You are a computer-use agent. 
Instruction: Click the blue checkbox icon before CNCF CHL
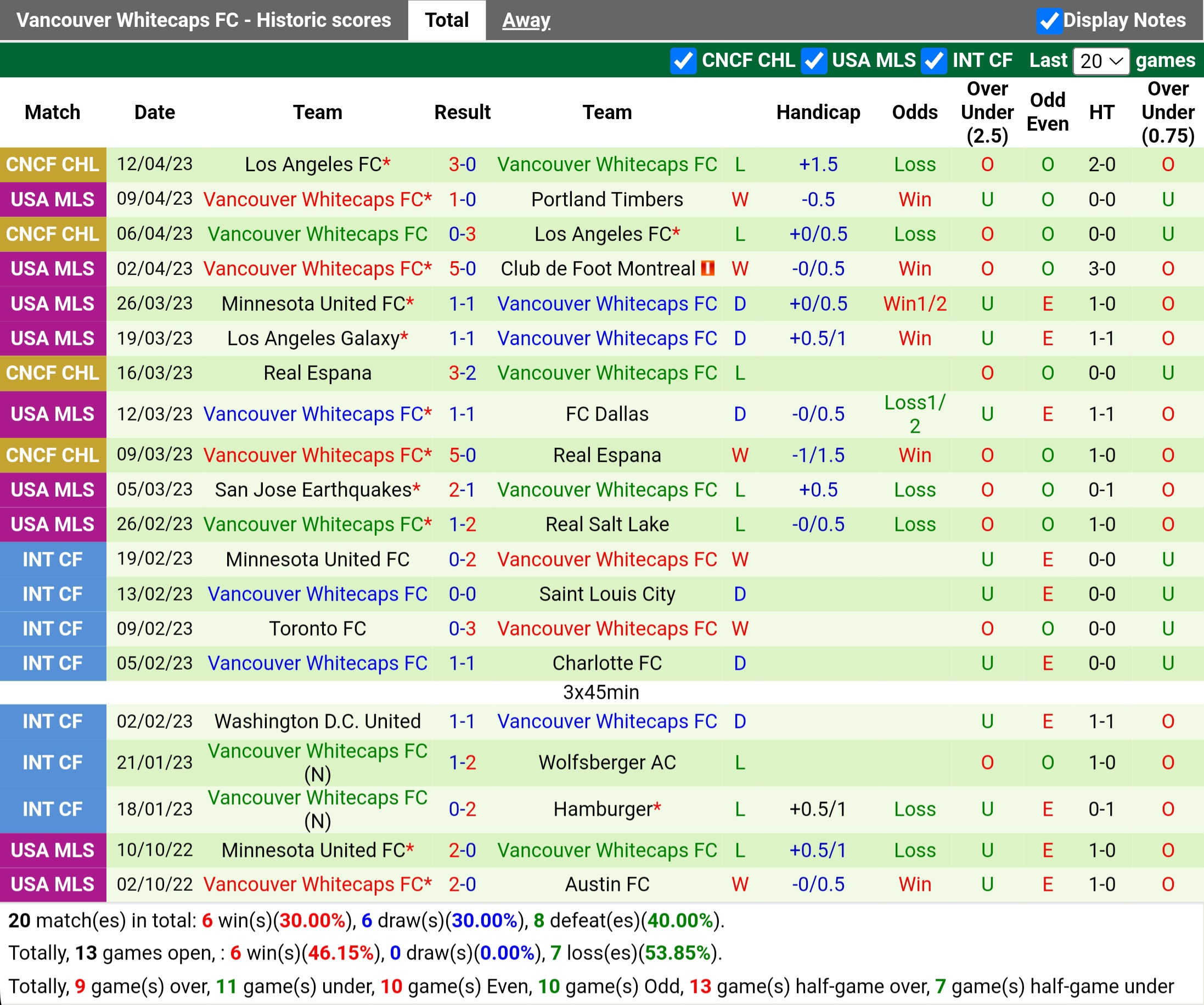[683, 61]
